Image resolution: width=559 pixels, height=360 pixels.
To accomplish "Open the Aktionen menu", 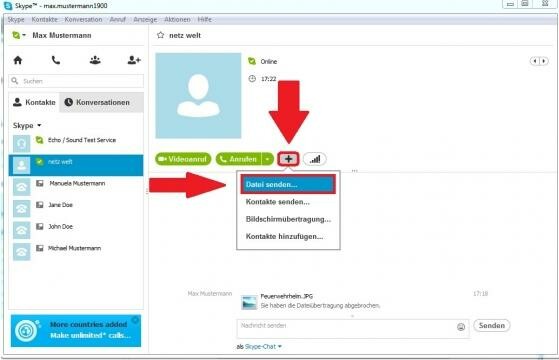I will [x=177, y=19].
